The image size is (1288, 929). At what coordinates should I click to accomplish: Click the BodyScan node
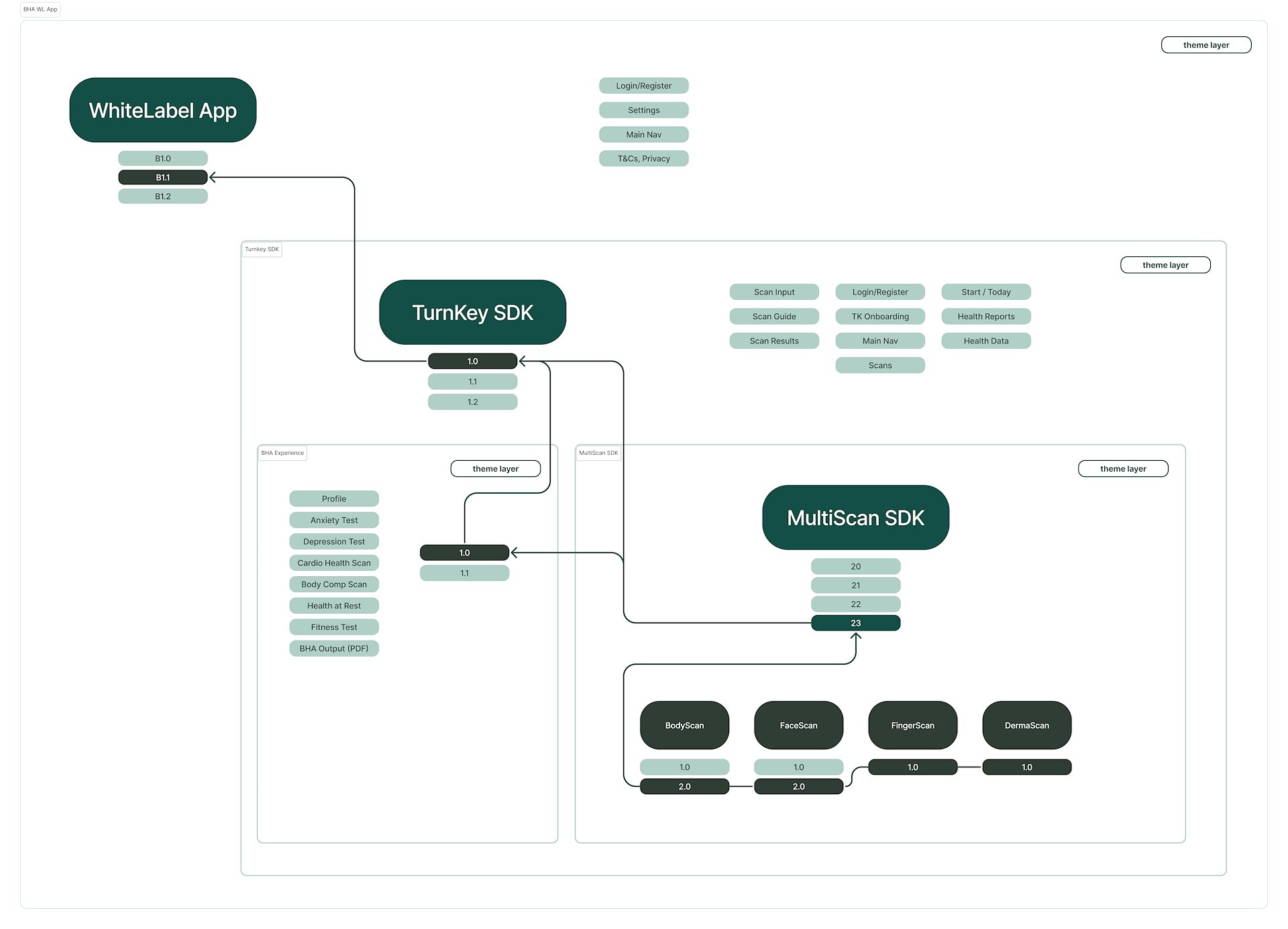tap(684, 725)
